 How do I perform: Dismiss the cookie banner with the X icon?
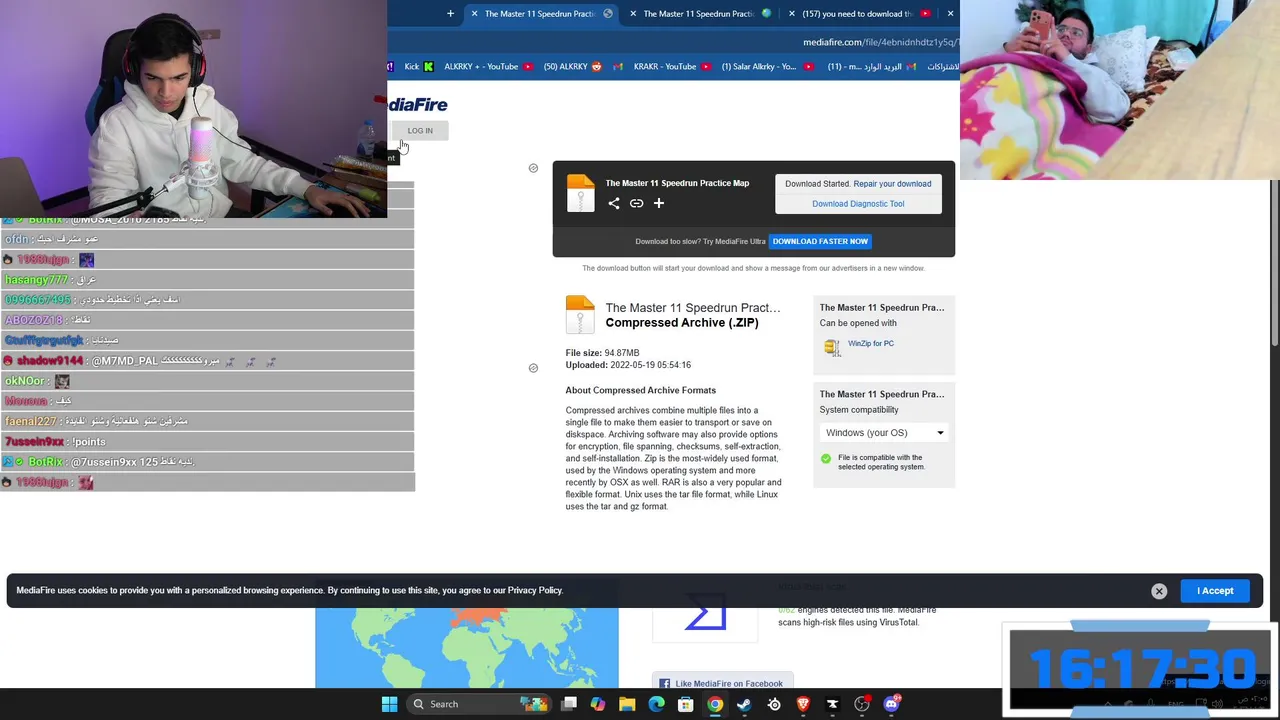tap(1159, 591)
